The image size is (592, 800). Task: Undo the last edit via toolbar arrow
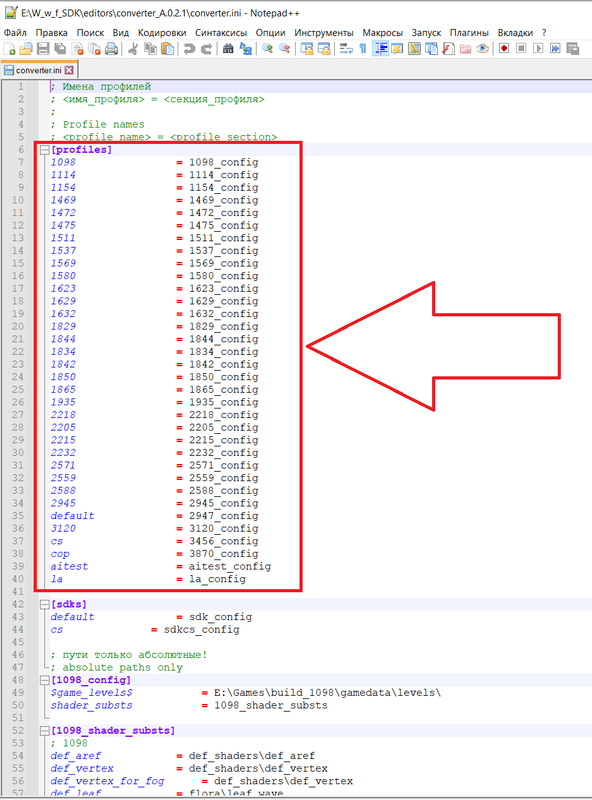coord(189,49)
